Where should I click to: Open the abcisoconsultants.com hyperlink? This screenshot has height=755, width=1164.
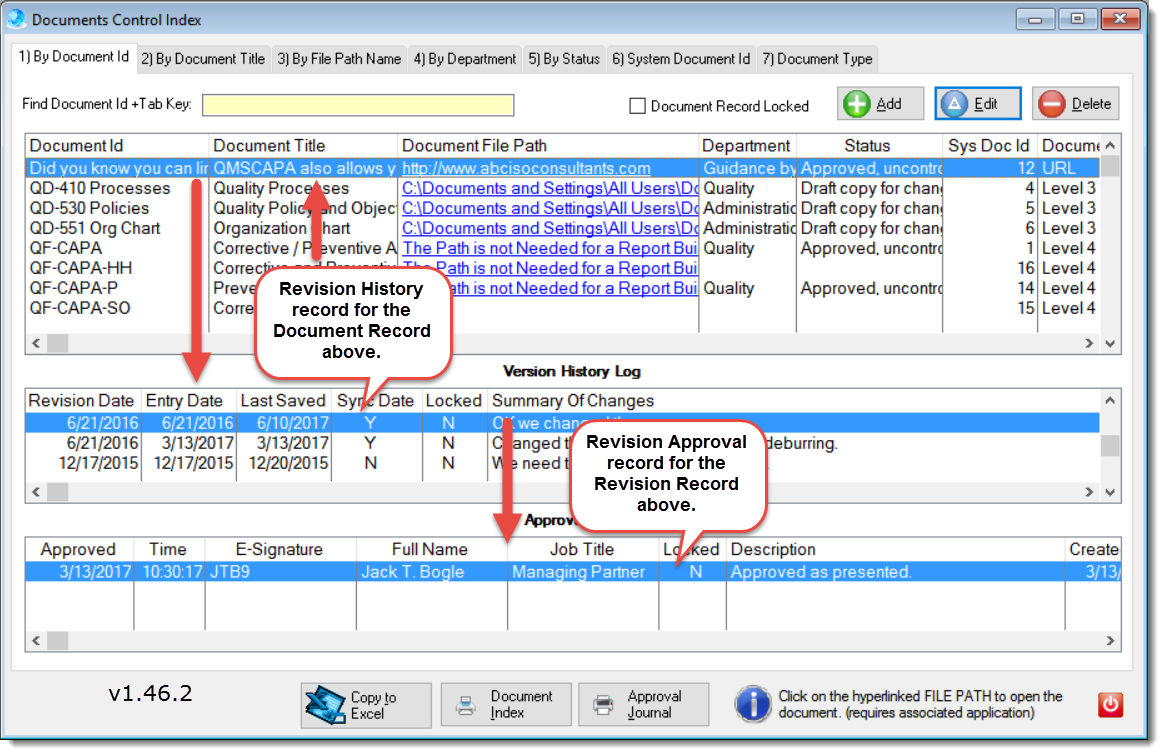pyautogui.click(x=527, y=167)
